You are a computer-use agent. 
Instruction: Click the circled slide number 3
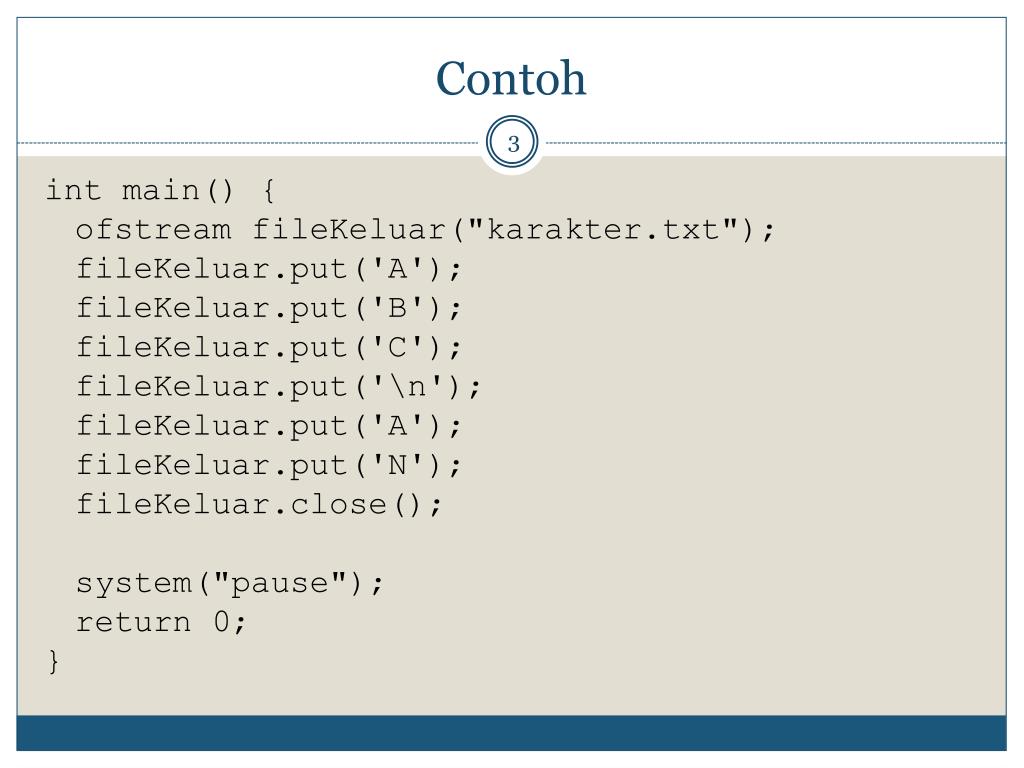[513, 142]
